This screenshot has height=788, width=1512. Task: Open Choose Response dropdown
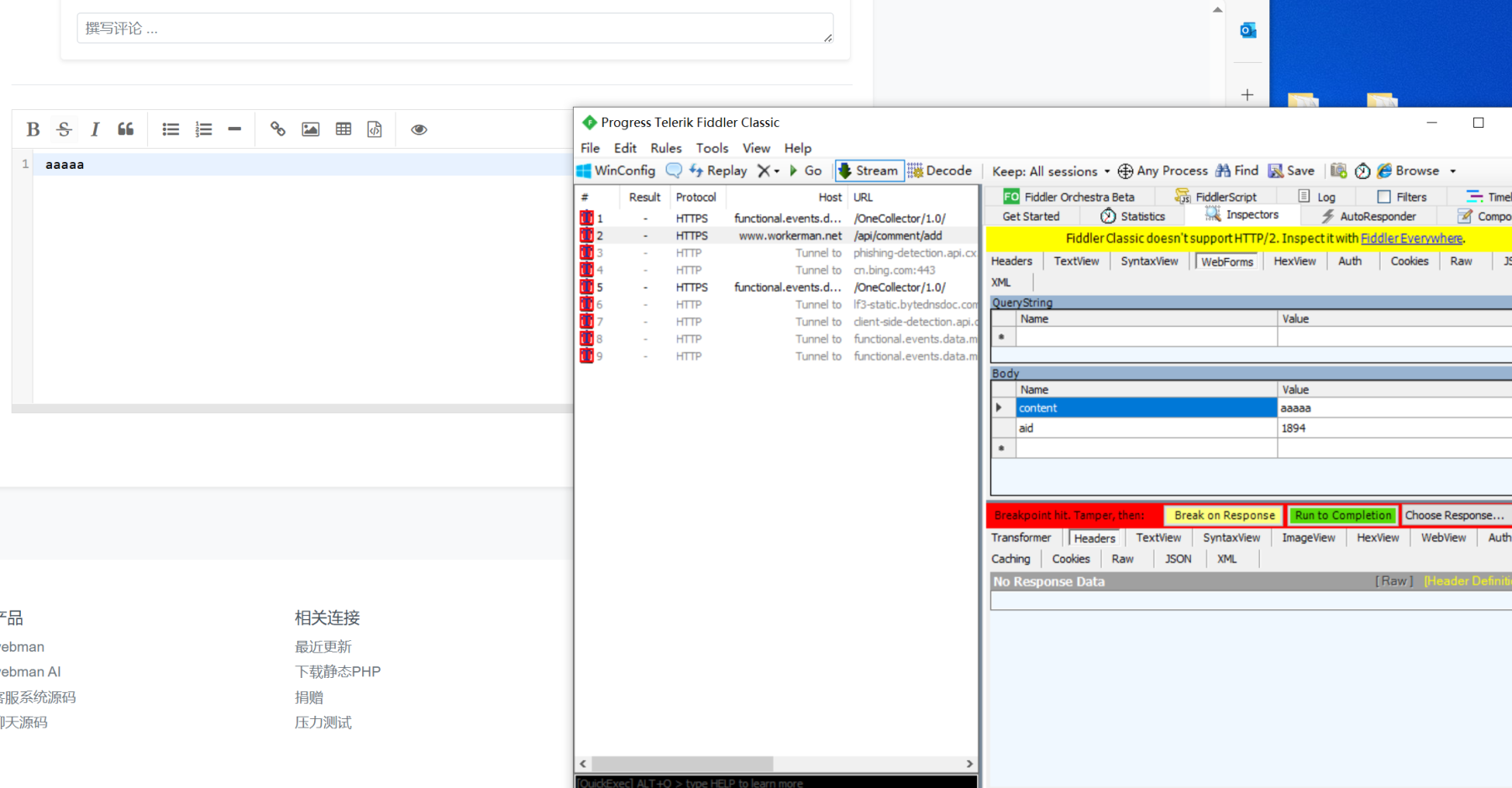coord(1456,515)
